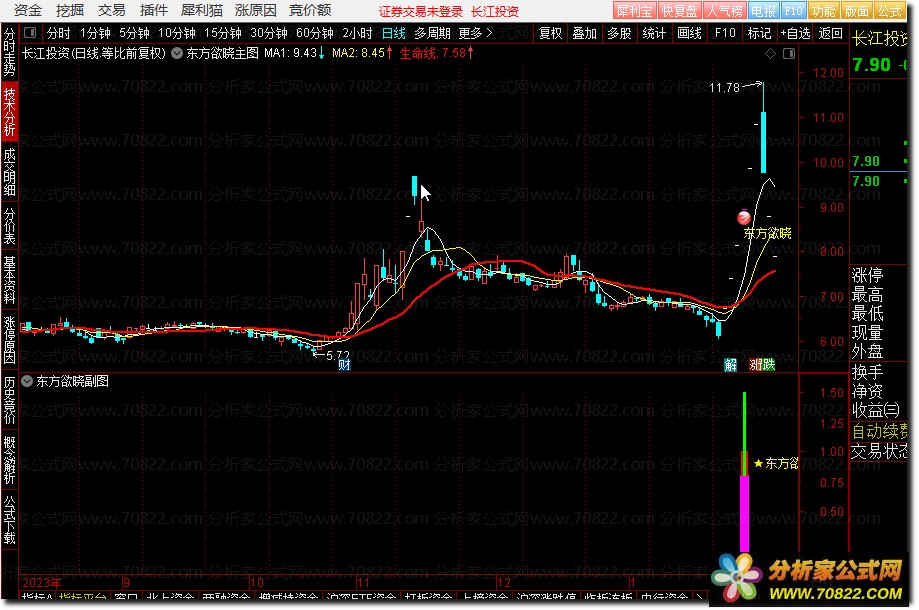Click the diamond icon at chart top right
This screenshot has height=610, width=919.
[771, 53]
